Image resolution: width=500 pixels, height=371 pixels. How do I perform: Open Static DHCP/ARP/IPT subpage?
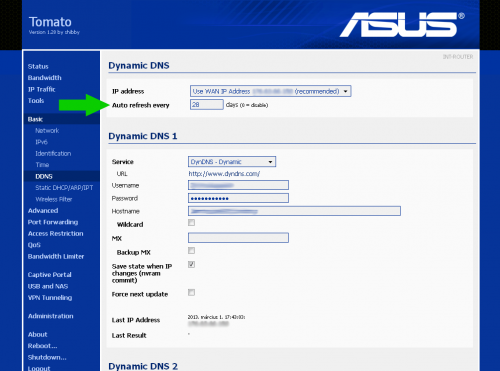[64, 188]
